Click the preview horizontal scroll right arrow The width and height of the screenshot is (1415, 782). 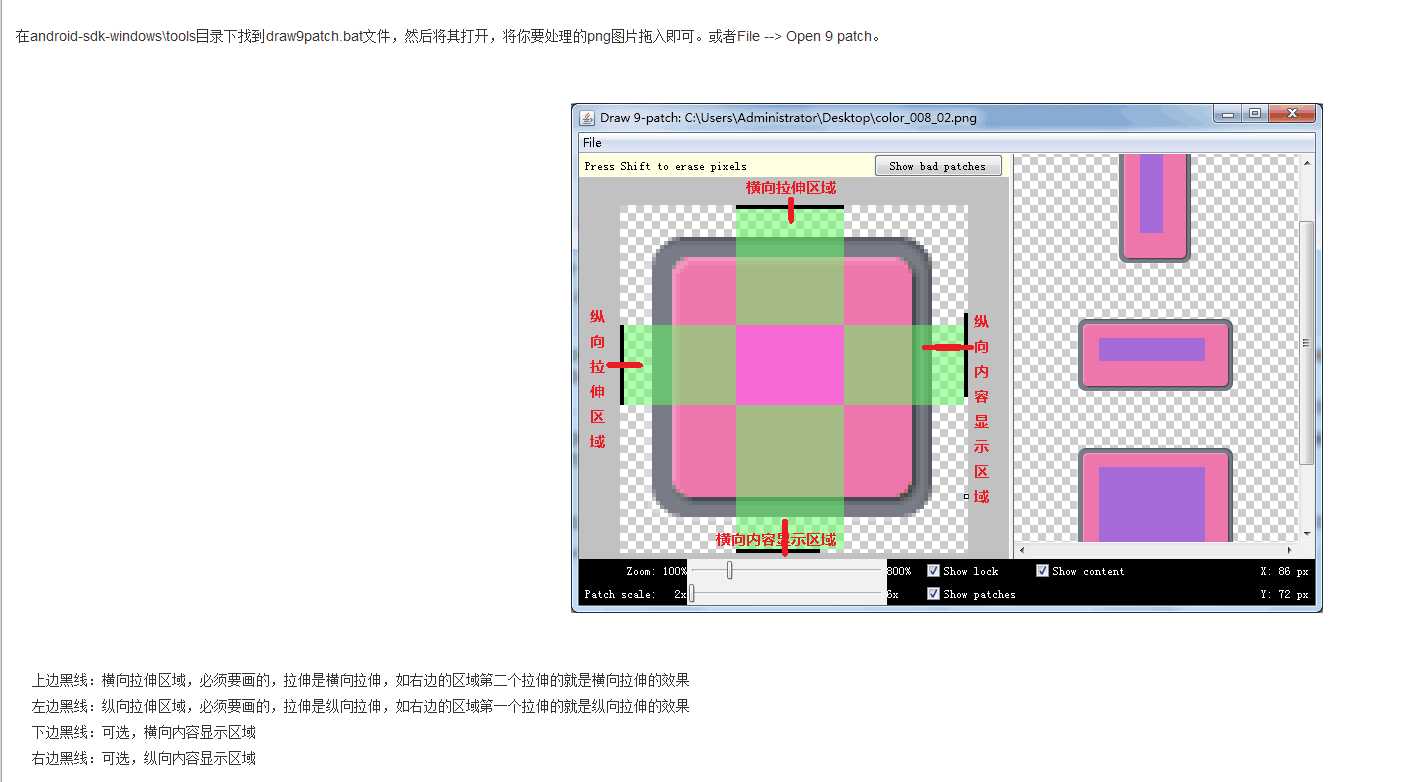(x=1290, y=550)
